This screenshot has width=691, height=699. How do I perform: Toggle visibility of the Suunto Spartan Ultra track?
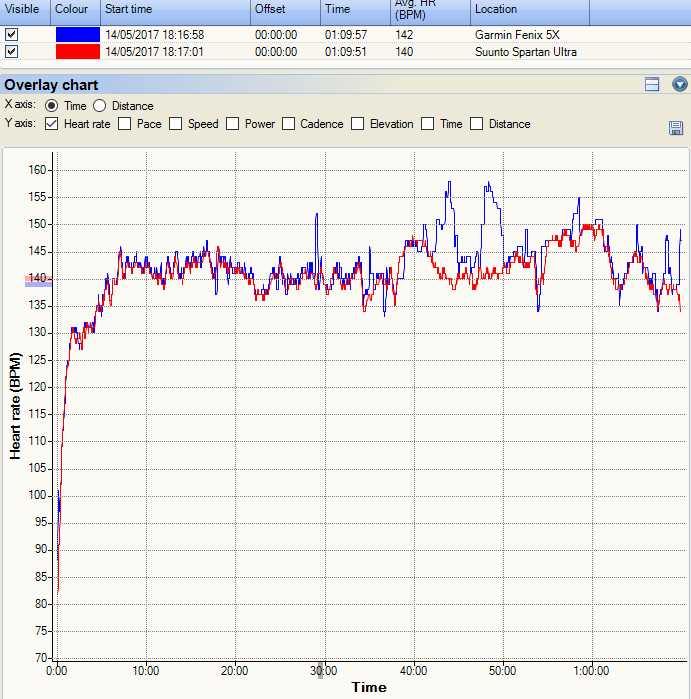[x=12, y=51]
